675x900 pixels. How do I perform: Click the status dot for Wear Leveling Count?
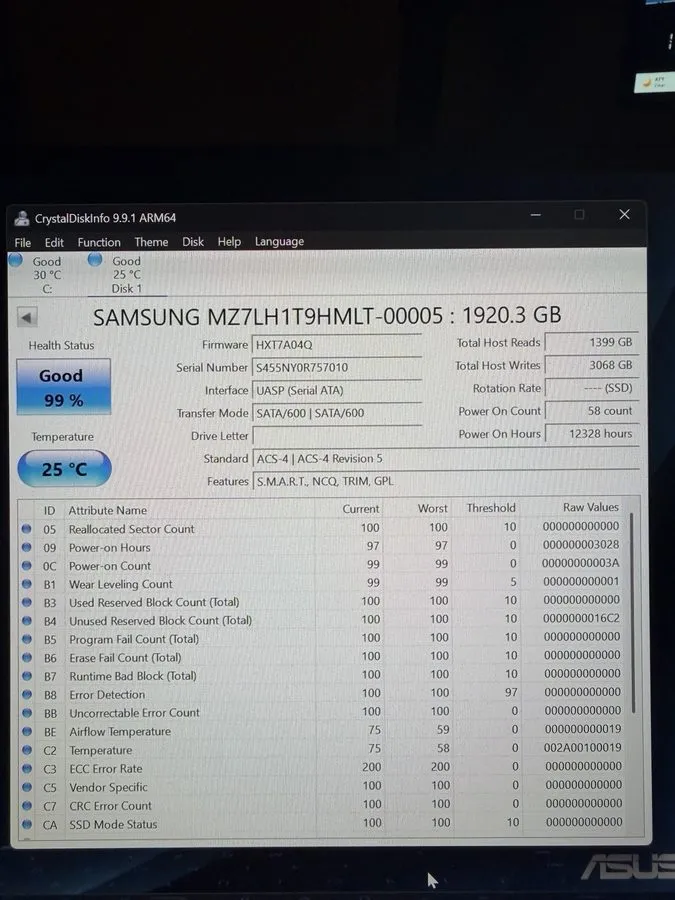point(26,584)
